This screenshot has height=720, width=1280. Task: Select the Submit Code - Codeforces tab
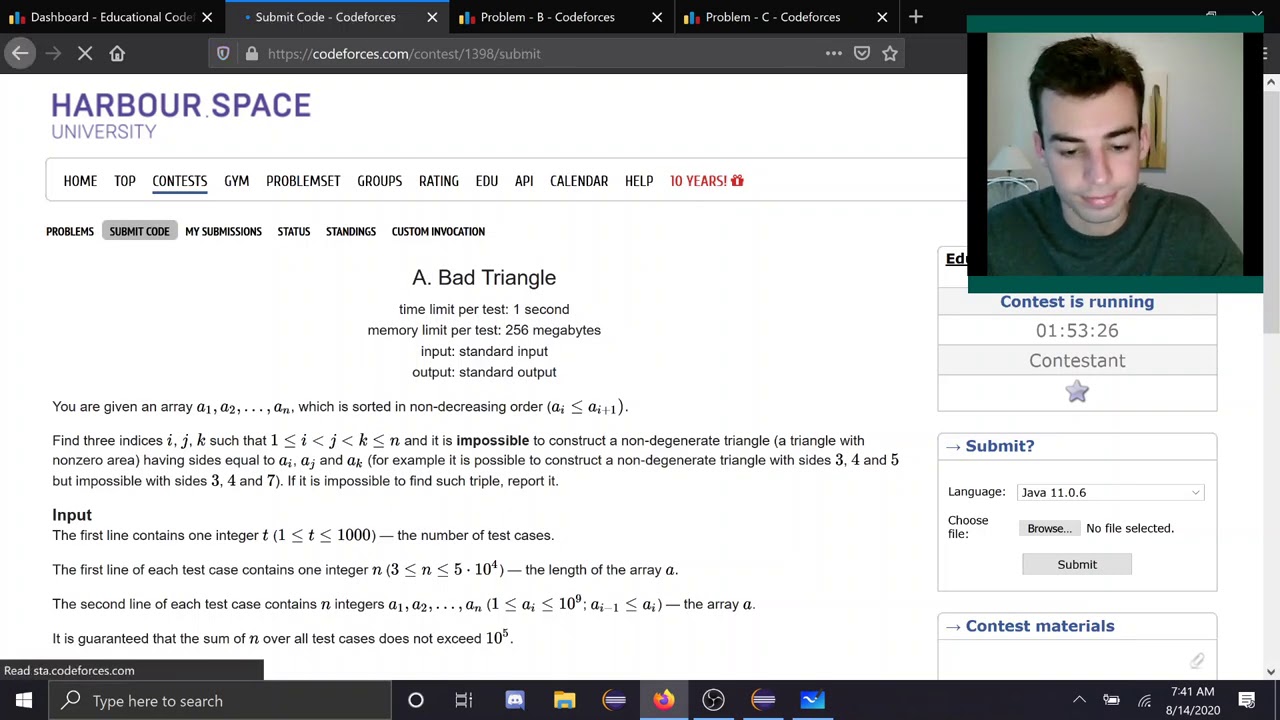click(x=335, y=17)
